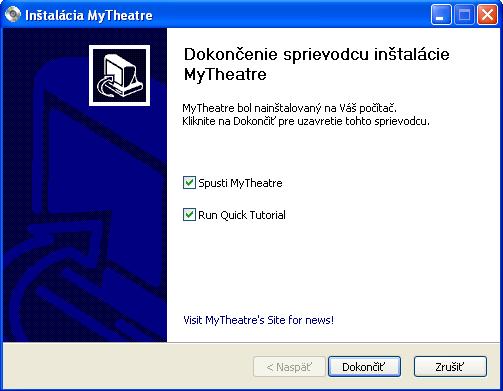
Task: Click the 'Inštalácia MyTheatre' title bar text
Action: pos(89,15)
